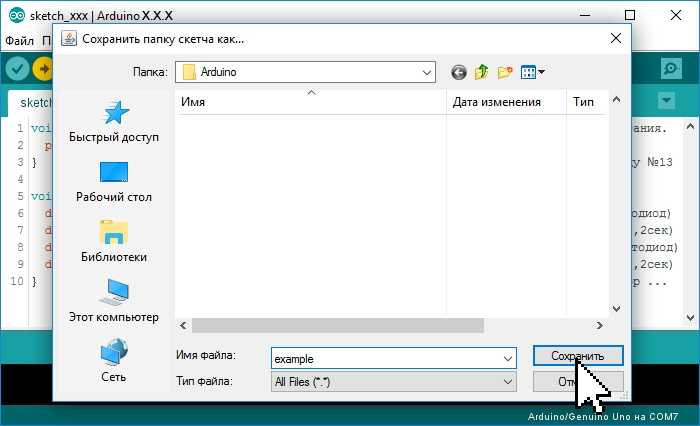Go up one folder level icon
700x426 pixels.
(481, 72)
